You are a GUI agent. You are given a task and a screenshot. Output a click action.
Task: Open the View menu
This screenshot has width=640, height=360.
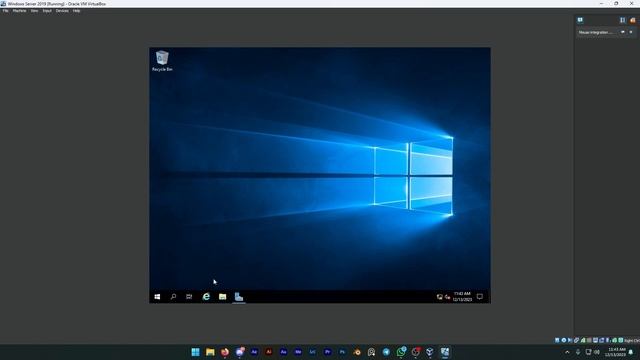[34, 11]
